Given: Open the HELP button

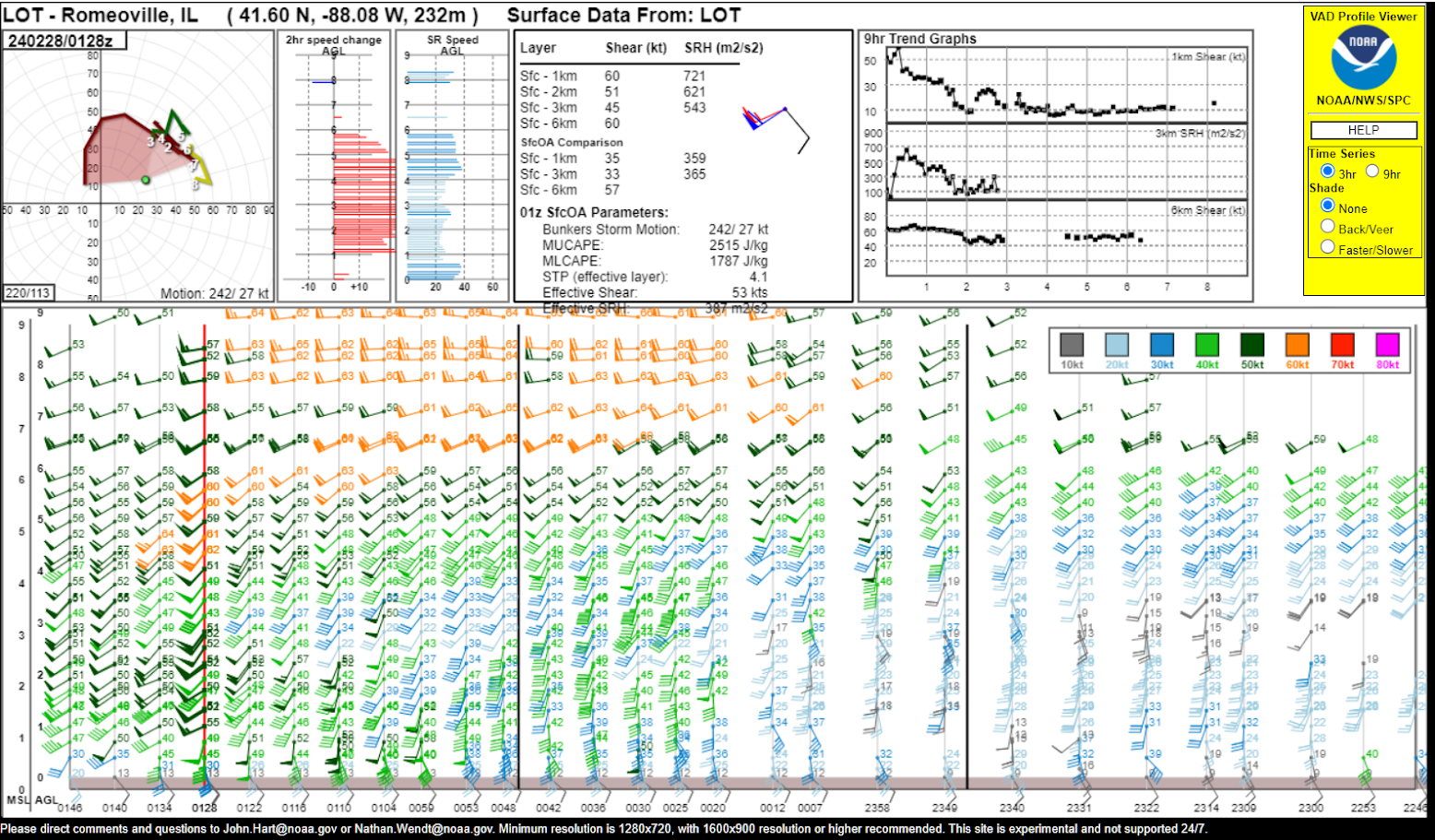Looking at the screenshot, I should click(1363, 130).
